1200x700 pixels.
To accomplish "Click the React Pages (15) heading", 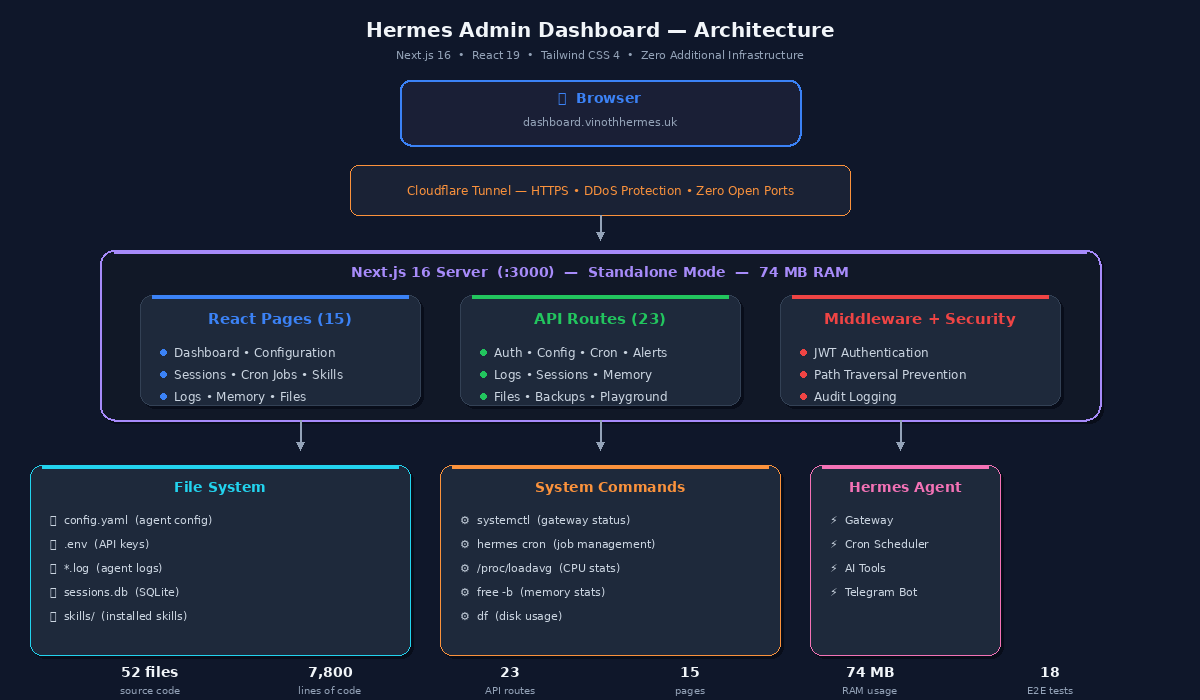I will [x=280, y=319].
